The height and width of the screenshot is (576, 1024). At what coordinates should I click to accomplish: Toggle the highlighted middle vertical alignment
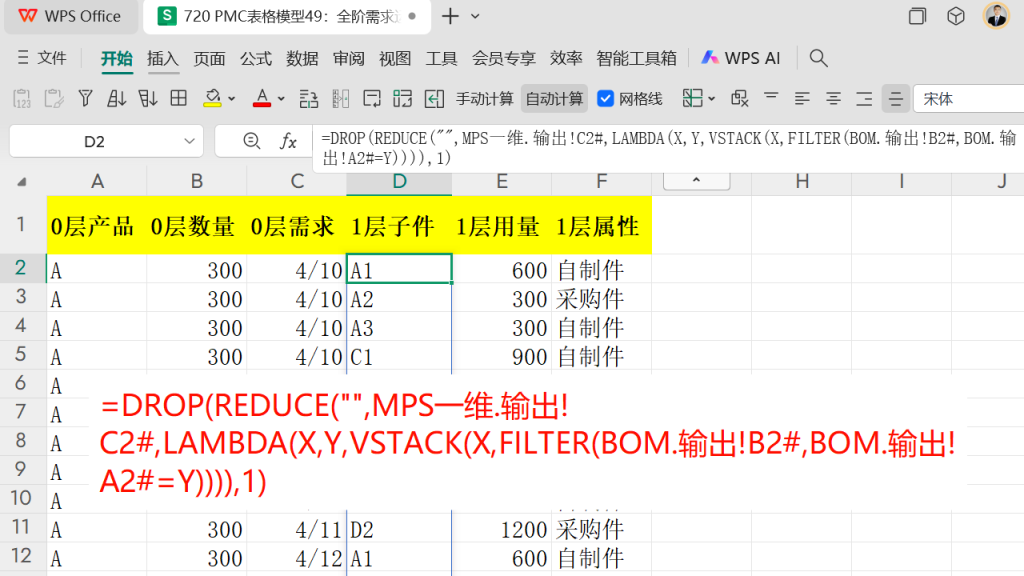[x=895, y=99]
